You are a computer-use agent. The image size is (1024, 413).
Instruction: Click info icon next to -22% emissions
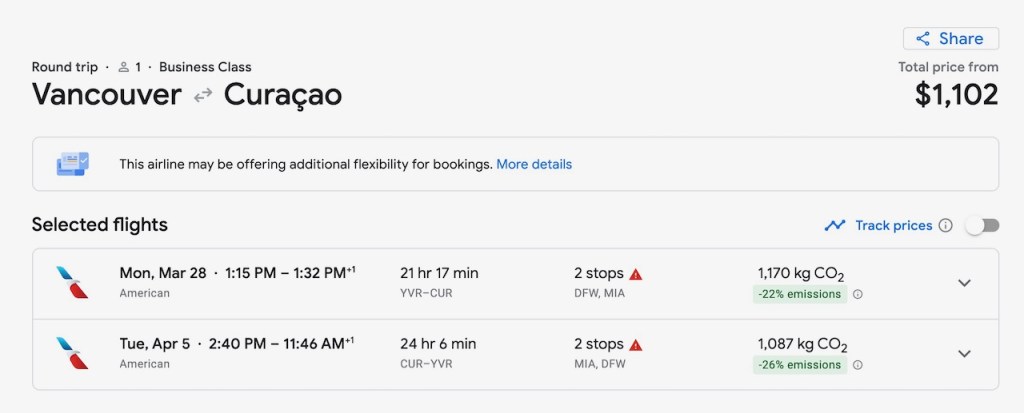(858, 295)
